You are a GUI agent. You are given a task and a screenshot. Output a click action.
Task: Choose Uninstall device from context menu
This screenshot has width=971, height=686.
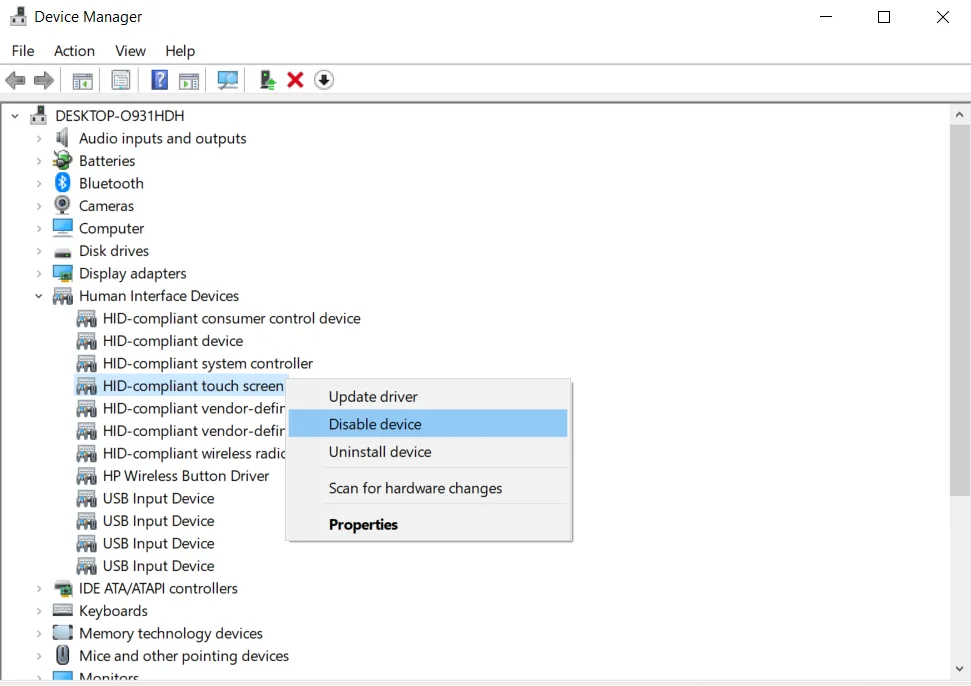point(428,452)
